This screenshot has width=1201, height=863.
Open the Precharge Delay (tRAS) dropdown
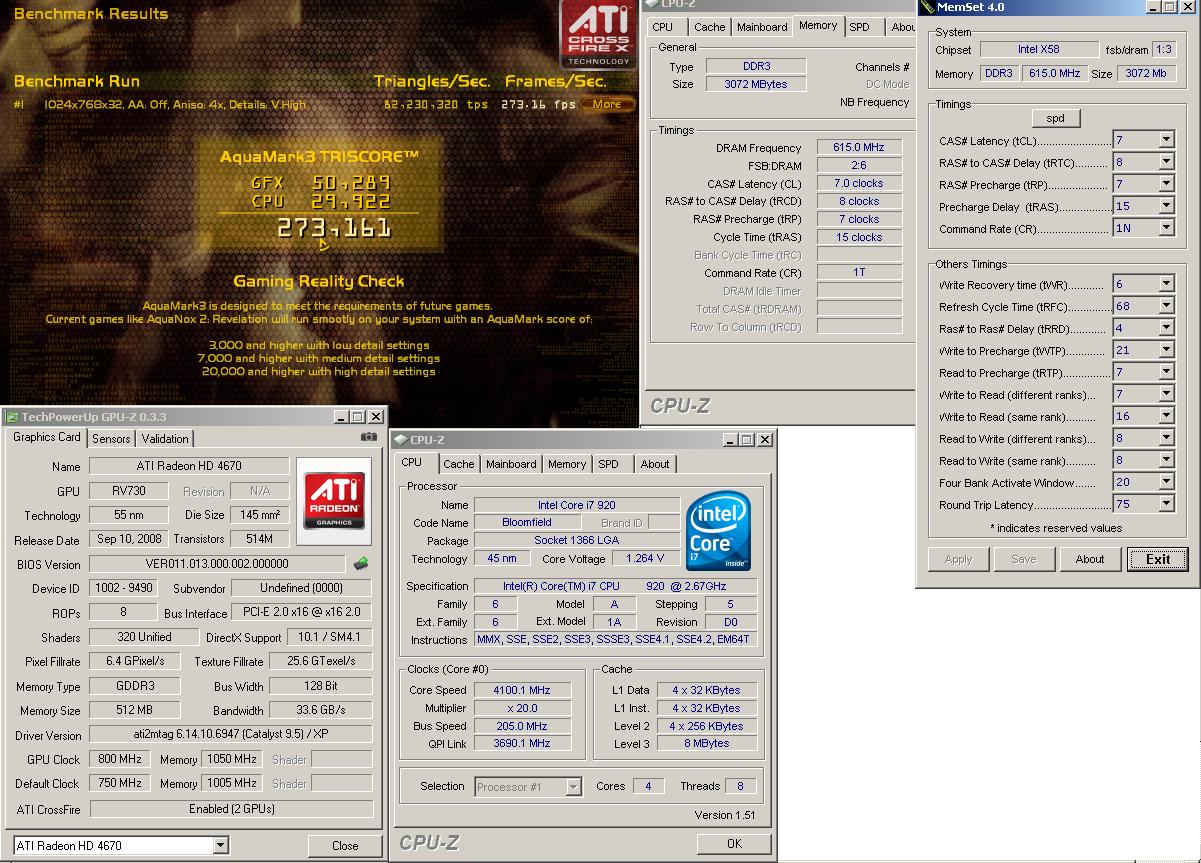1166,206
